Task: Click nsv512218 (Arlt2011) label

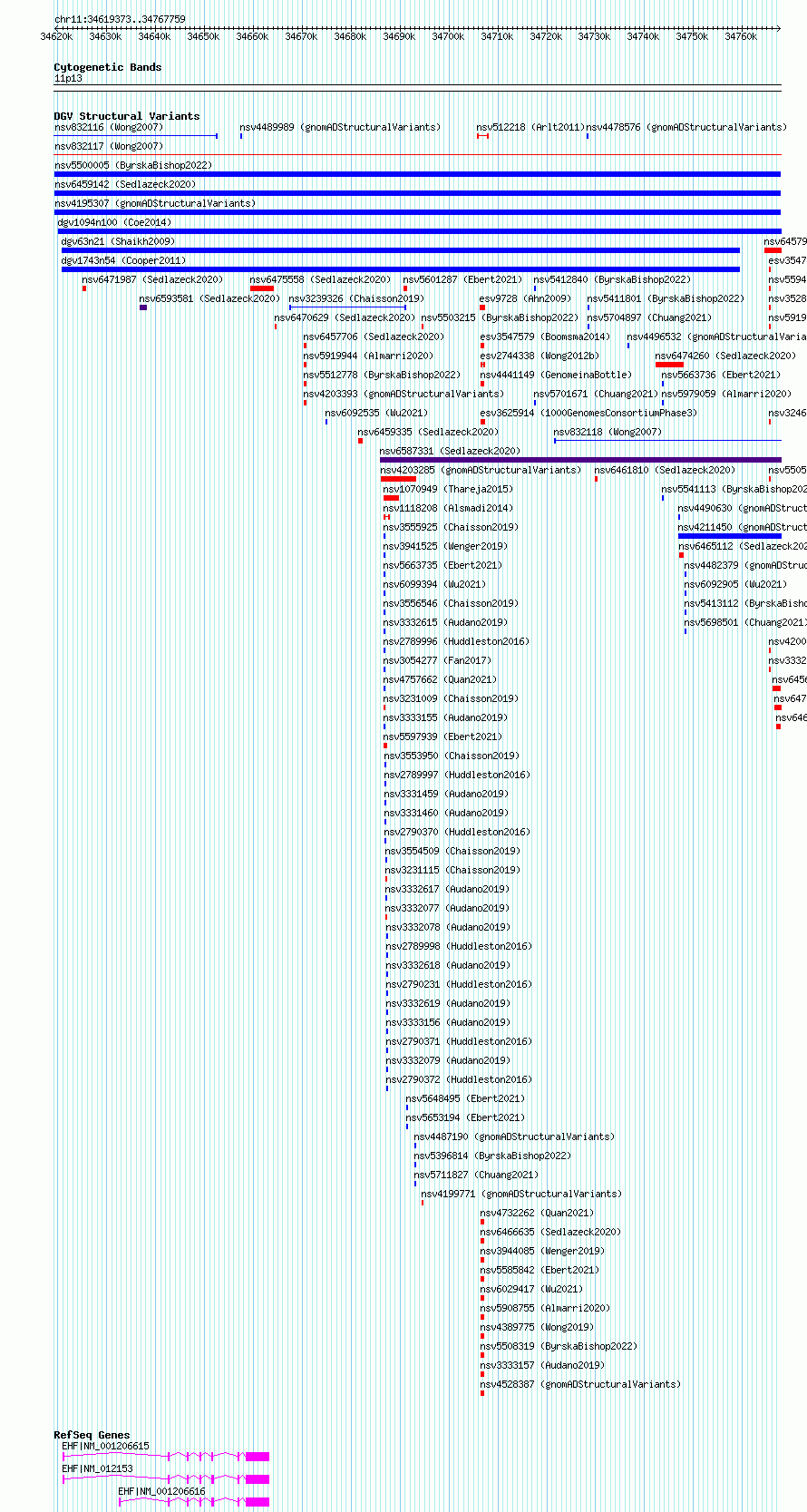Action: (530, 127)
